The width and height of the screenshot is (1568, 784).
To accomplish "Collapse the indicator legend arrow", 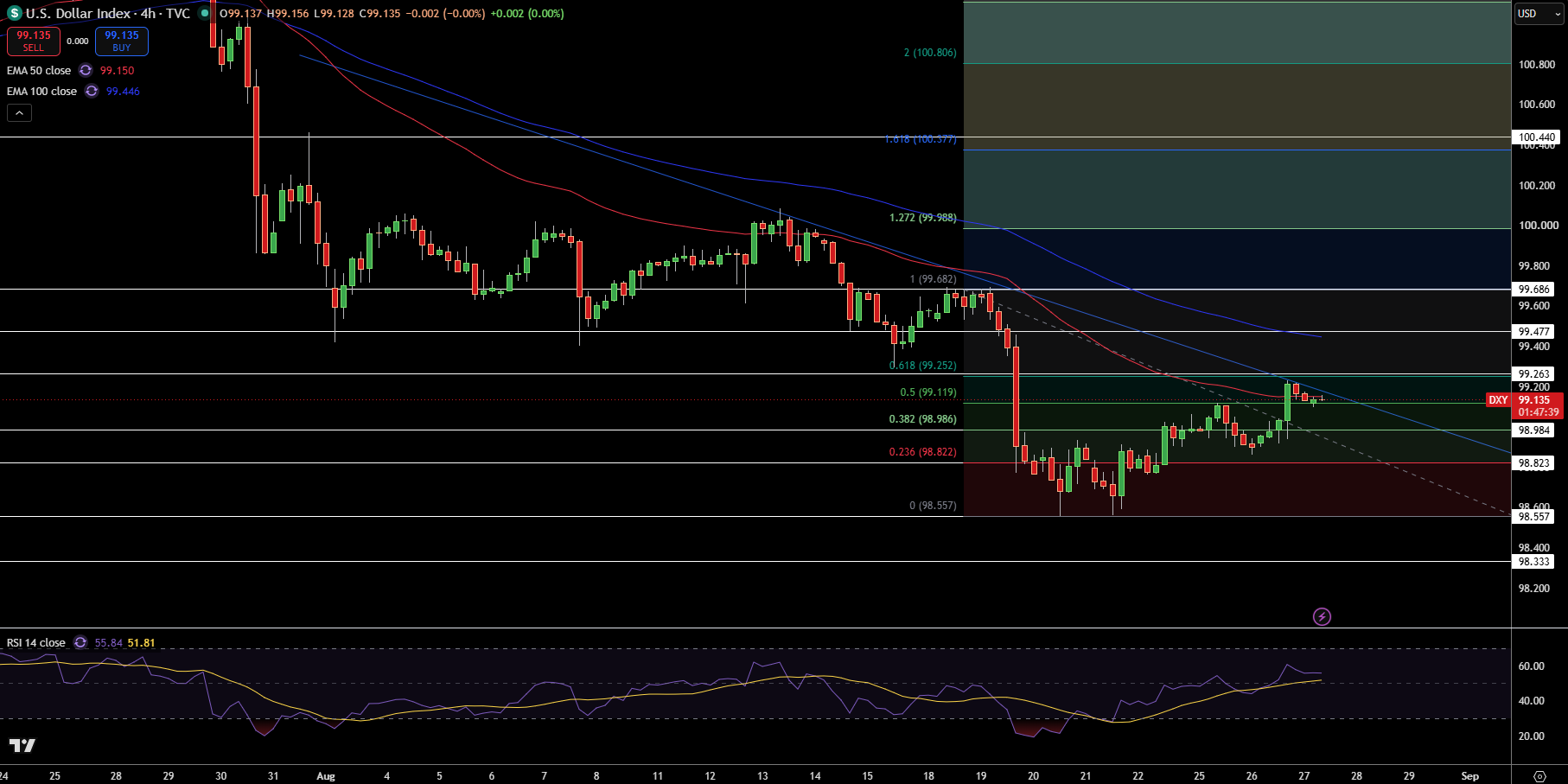I will click(x=19, y=112).
